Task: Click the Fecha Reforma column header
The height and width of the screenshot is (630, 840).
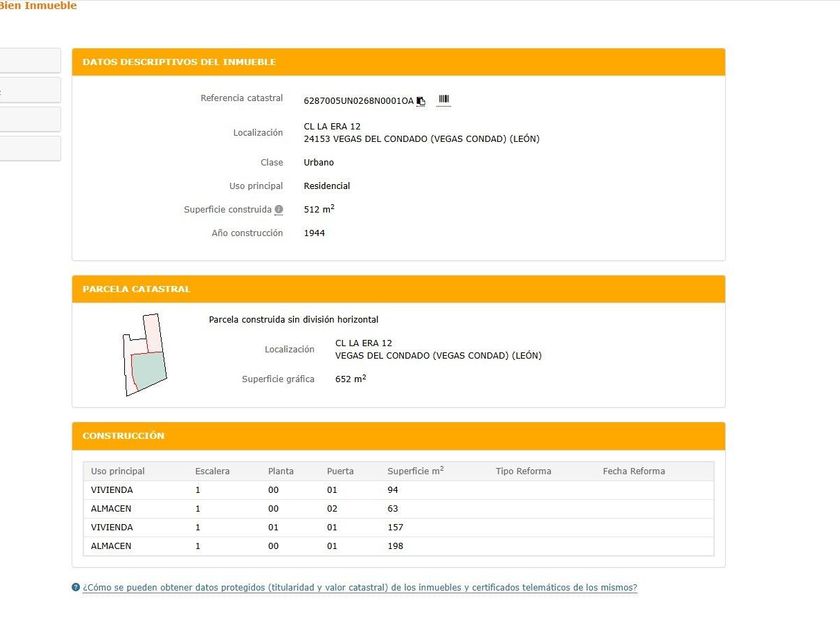Action: tap(633, 471)
